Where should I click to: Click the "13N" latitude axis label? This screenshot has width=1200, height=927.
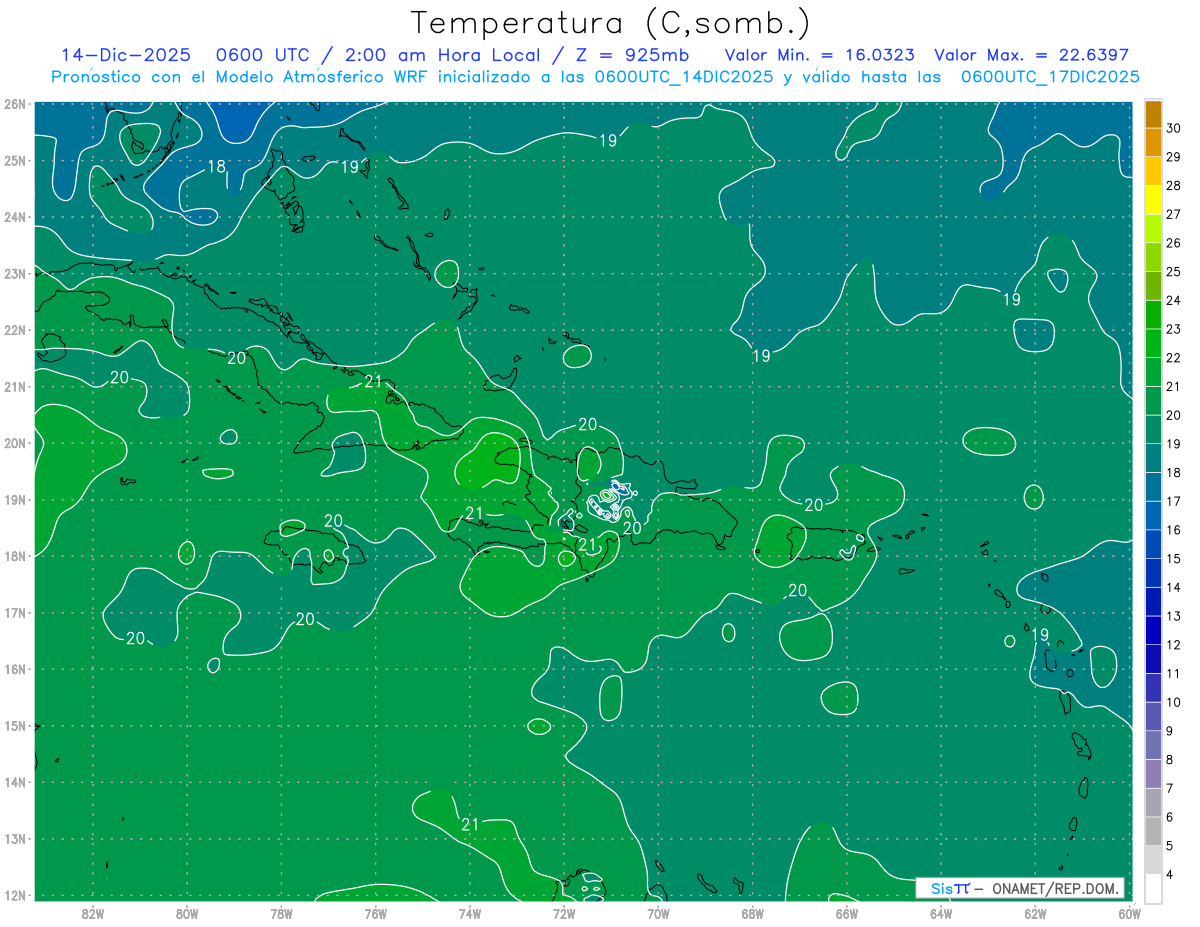point(14,838)
